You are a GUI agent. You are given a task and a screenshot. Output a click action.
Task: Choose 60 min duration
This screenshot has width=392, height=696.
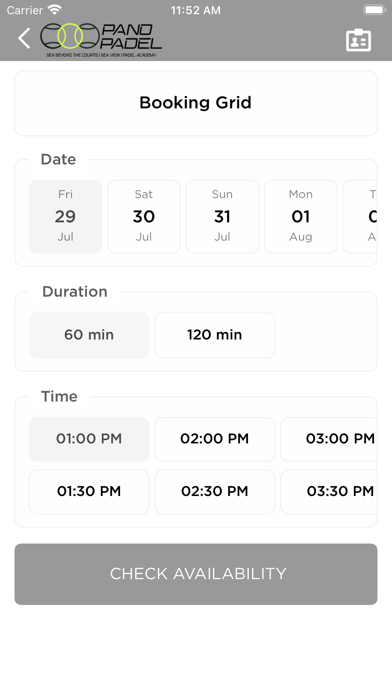[x=89, y=335]
